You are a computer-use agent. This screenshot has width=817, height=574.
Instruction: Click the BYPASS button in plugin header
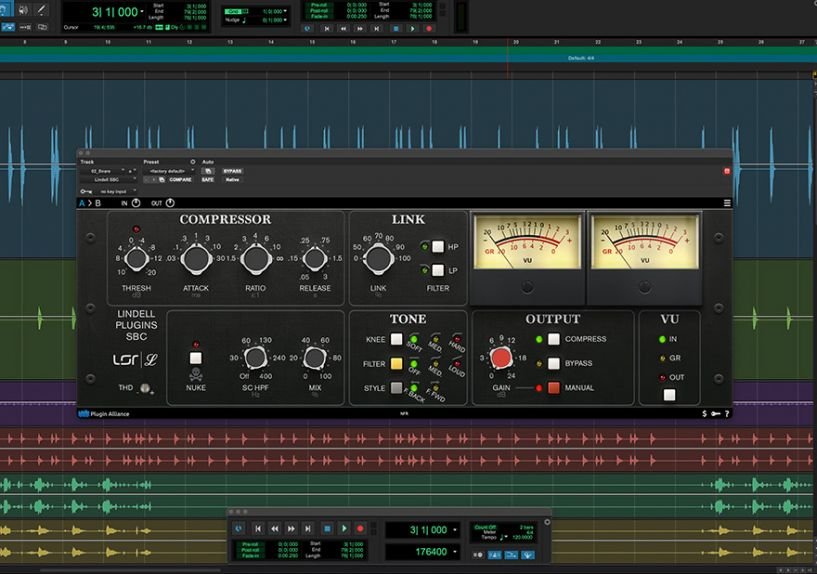click(232, 171)
